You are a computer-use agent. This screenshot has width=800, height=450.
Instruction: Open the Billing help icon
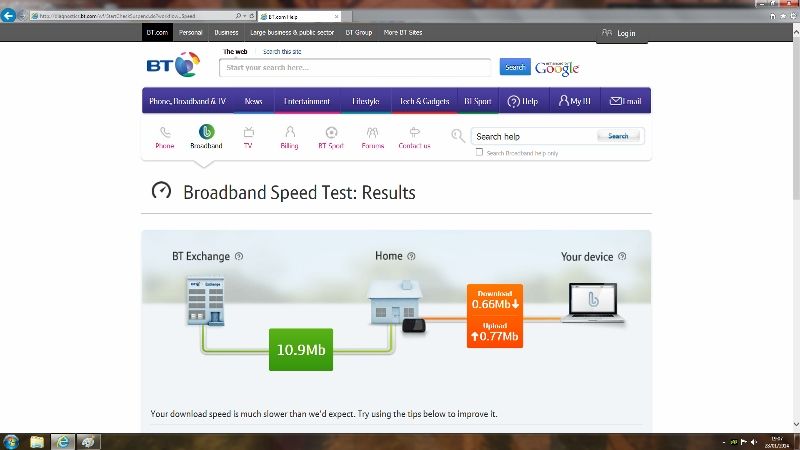tap(289, 137)
